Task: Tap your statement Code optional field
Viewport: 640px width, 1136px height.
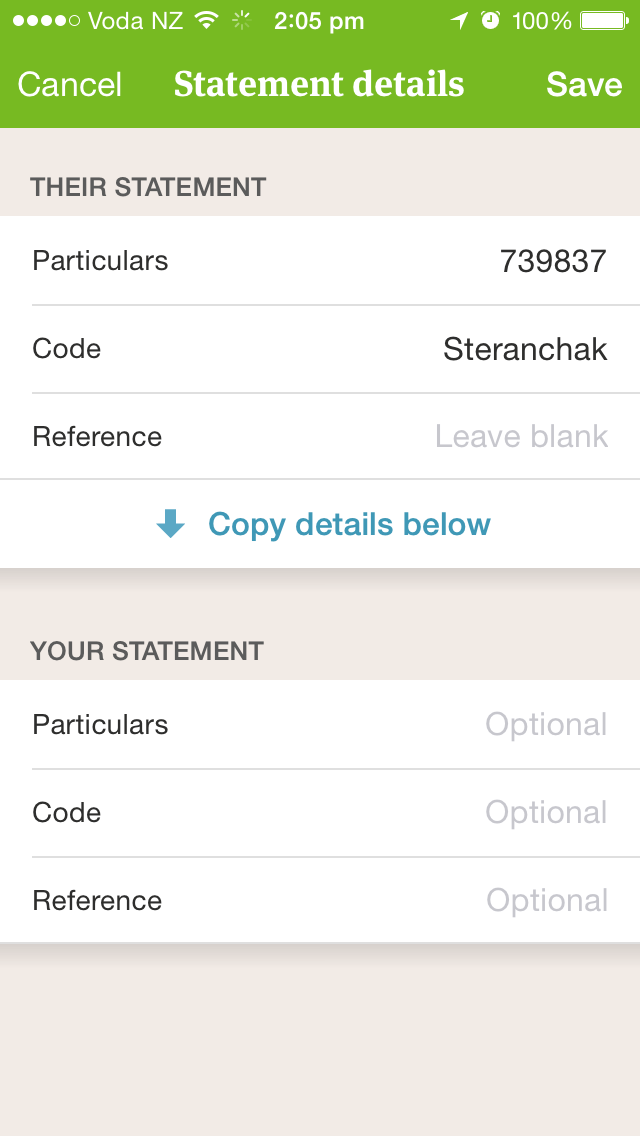Action: [320, 813]
